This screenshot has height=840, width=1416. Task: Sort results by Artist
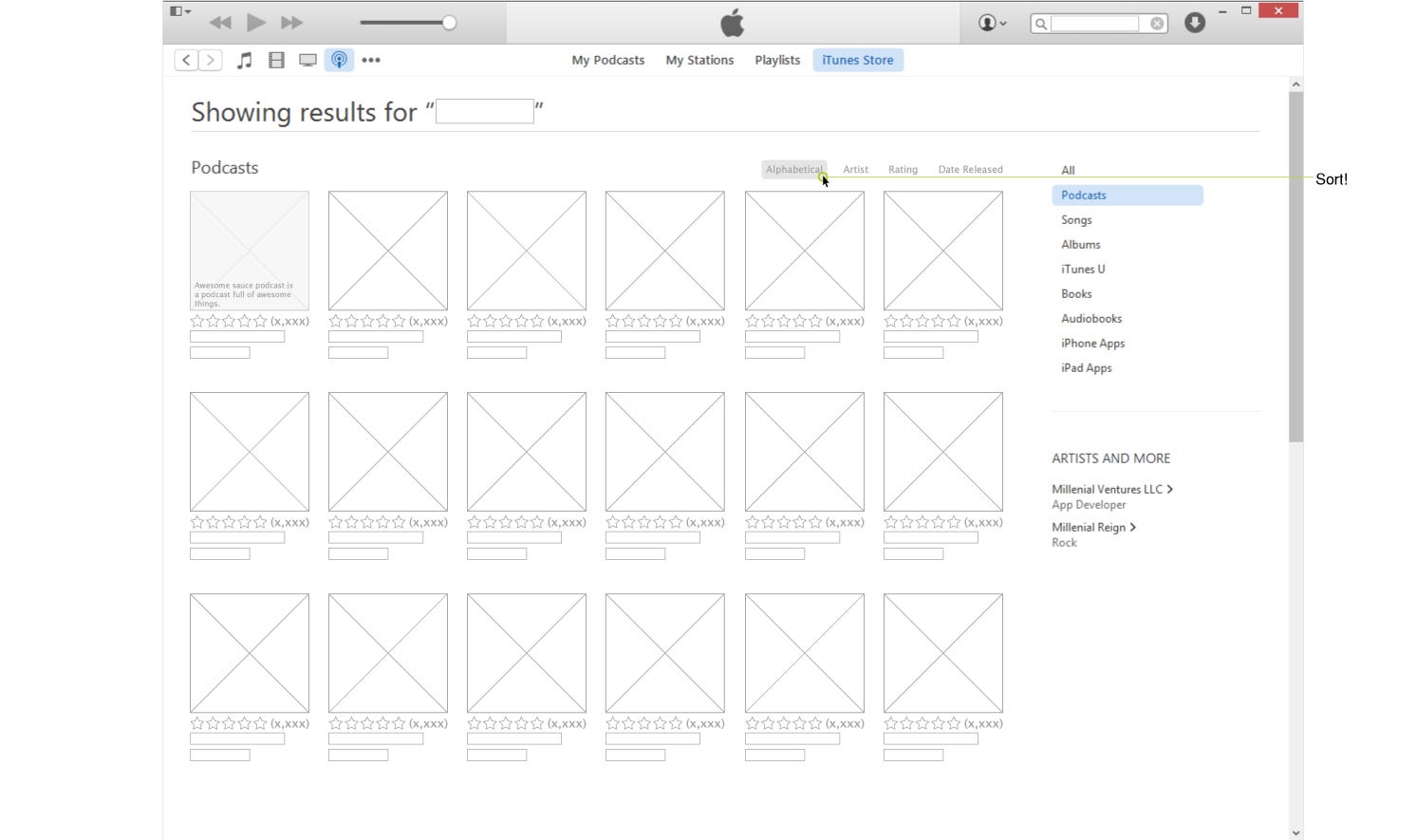(855, 169)
